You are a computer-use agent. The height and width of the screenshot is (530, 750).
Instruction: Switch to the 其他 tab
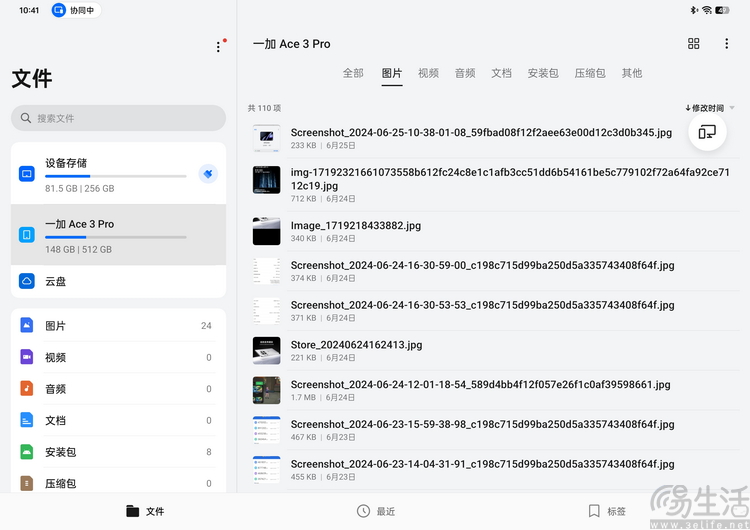[x=632, y=73]
